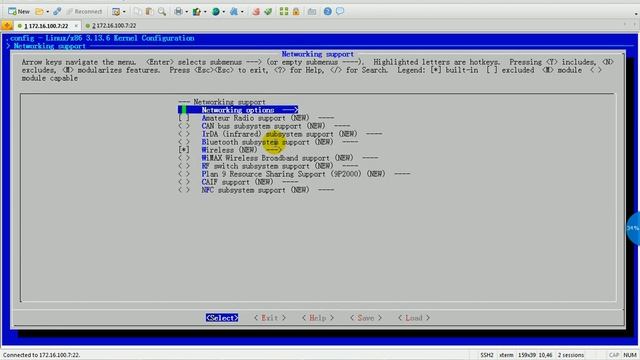640x360 pixels.
Task: Click the CAP indicator in status bar
Action: [613, 355]
